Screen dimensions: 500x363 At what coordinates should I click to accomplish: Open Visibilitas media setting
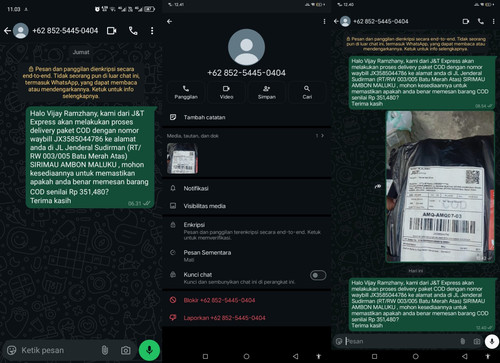pyautogui.click(x=246, y=206)
